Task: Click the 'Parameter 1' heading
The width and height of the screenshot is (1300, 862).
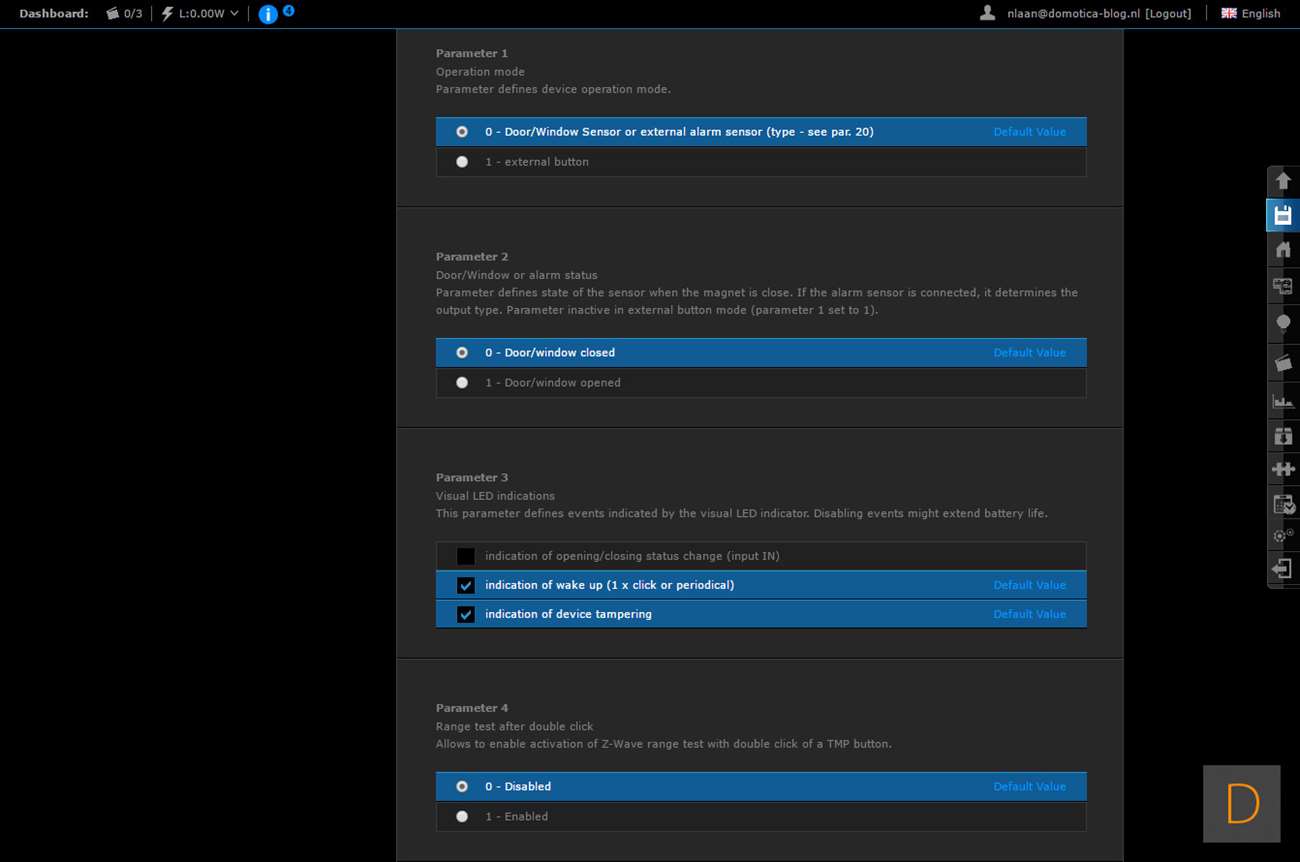Action: click(x=472, y=53)
